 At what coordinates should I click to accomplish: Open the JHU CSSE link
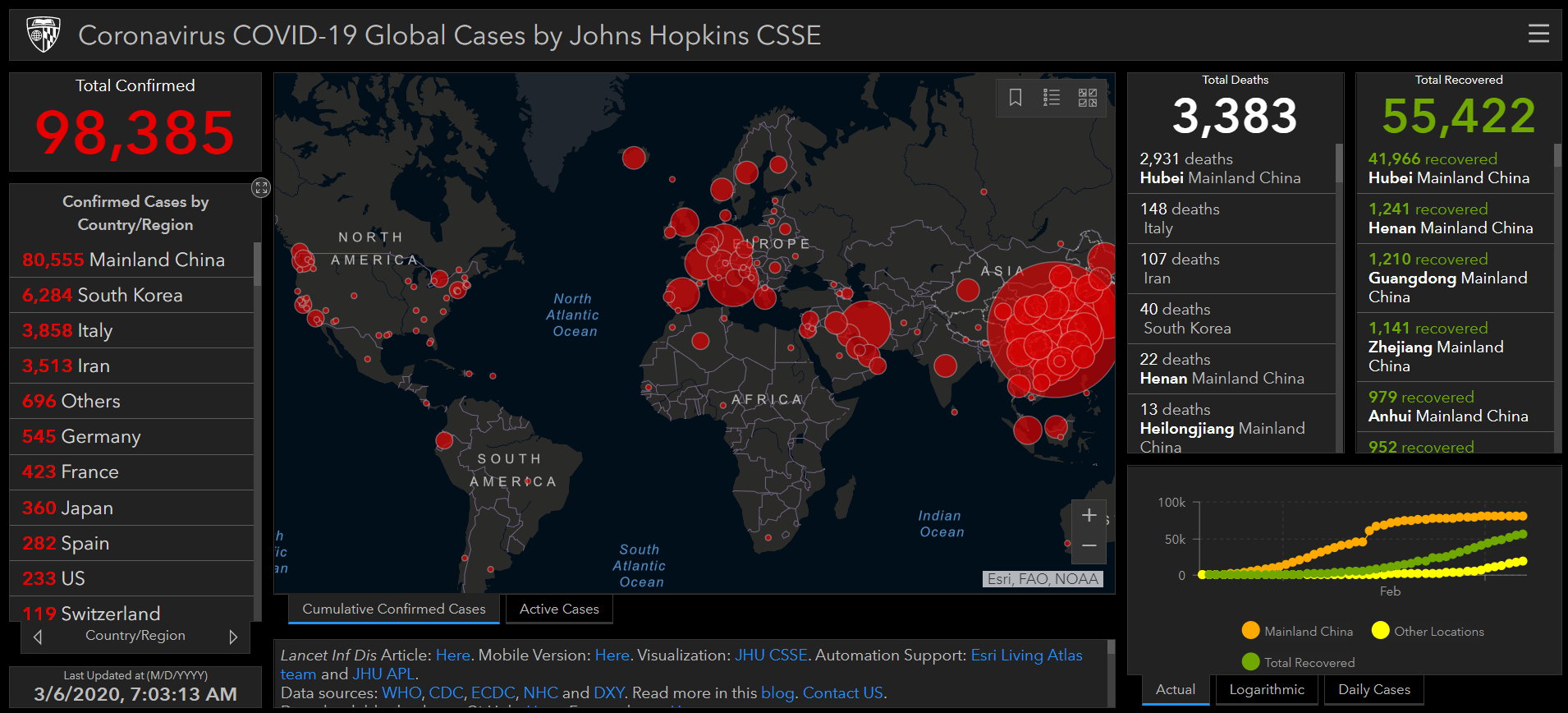click(771, 655)
